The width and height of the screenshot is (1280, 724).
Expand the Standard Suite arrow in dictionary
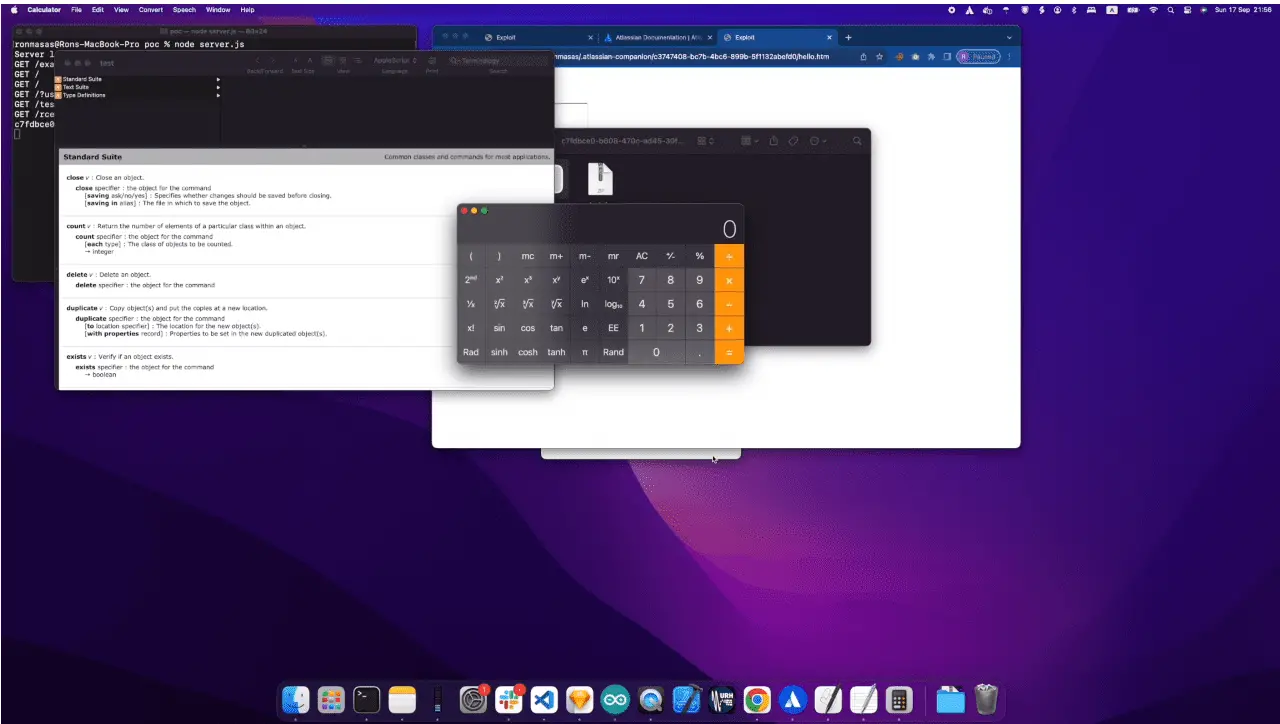pyautogui.click(x=218, y=79)
